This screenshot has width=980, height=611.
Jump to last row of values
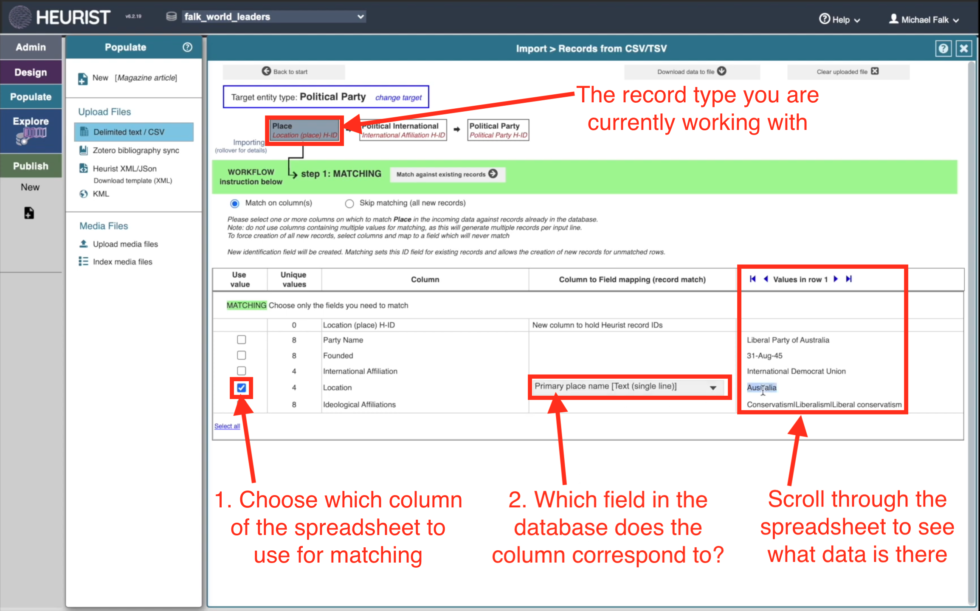click(x=849, y=279)
